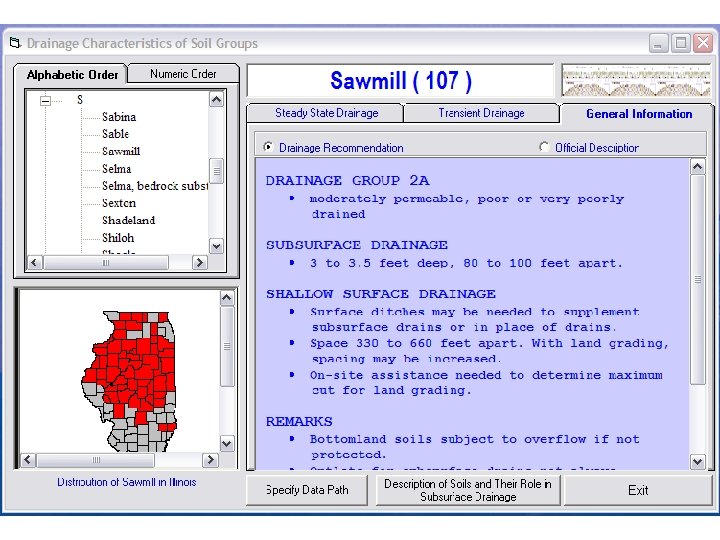Select Selma in the soil list
This screenshot has height=540, width=720.
click(x=116, y=169)
